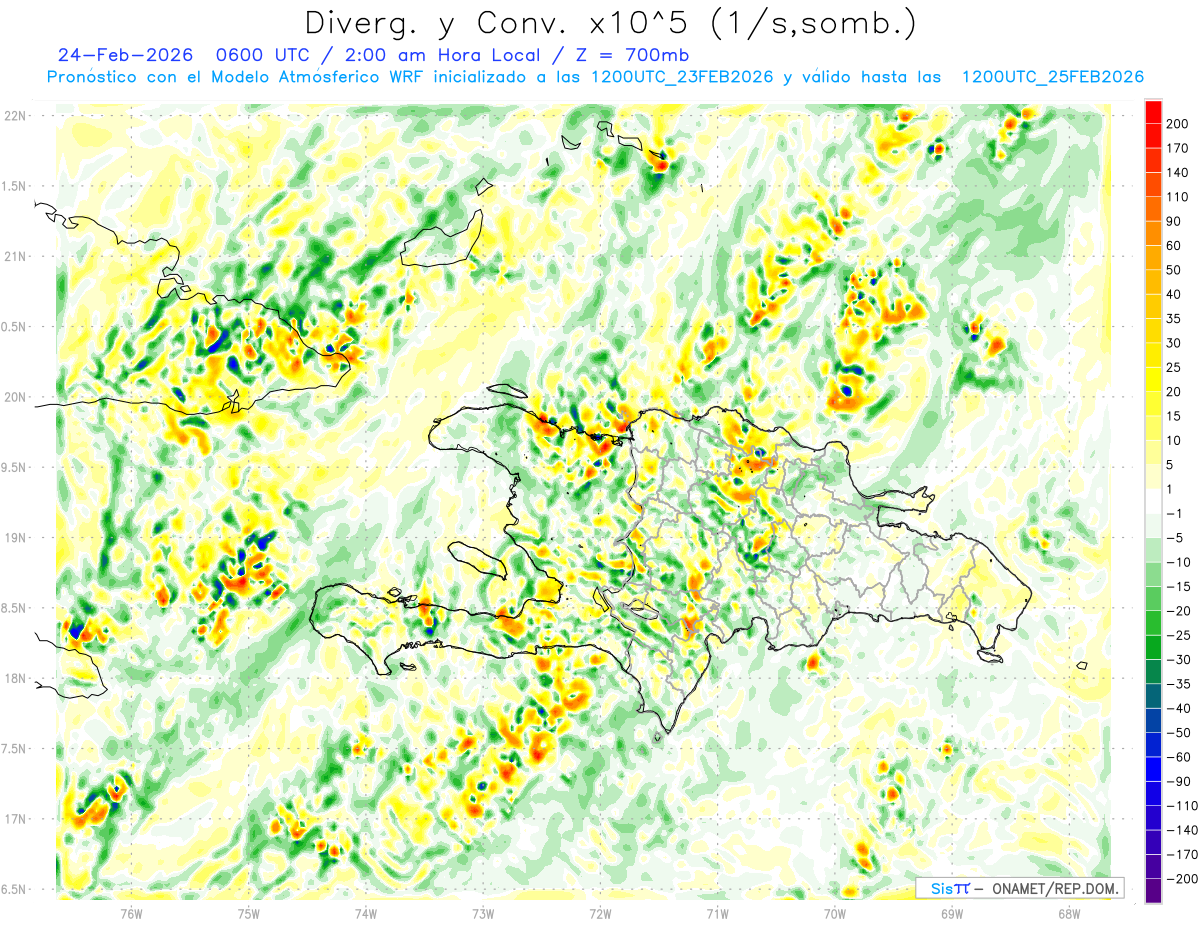Screen dimensions: 1200x927
Task: Click the 21N latitude axis label
Action: (x=15, y=256)
